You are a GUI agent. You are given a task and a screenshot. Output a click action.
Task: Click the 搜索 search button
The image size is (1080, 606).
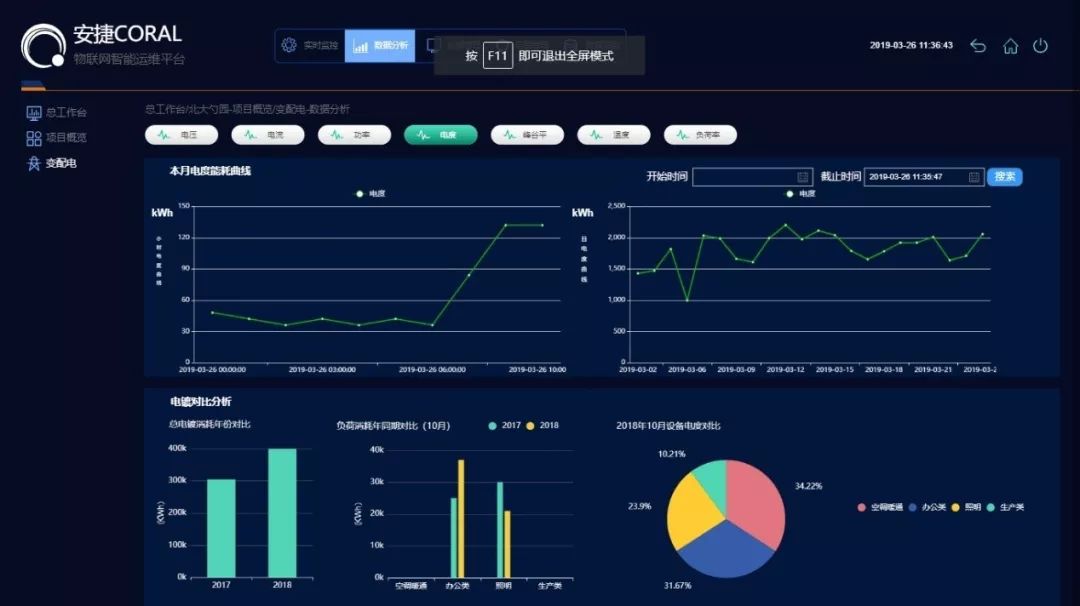point(1004,177)
